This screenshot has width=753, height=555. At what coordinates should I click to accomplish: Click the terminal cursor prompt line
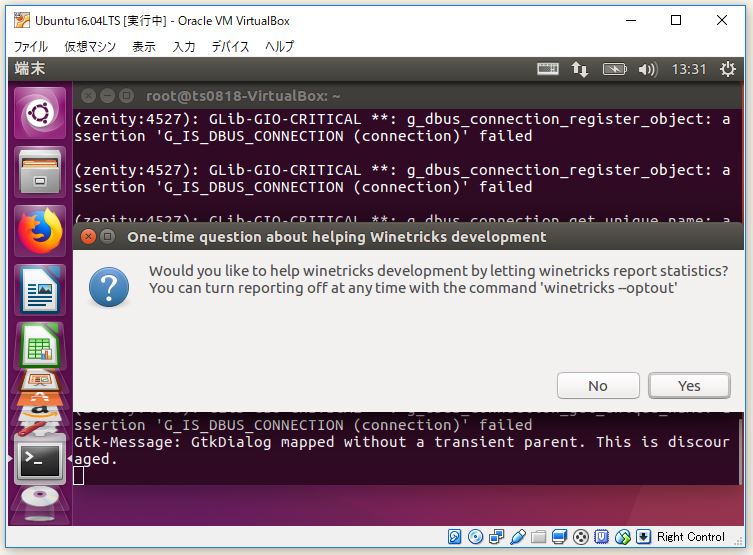point(79,476)
